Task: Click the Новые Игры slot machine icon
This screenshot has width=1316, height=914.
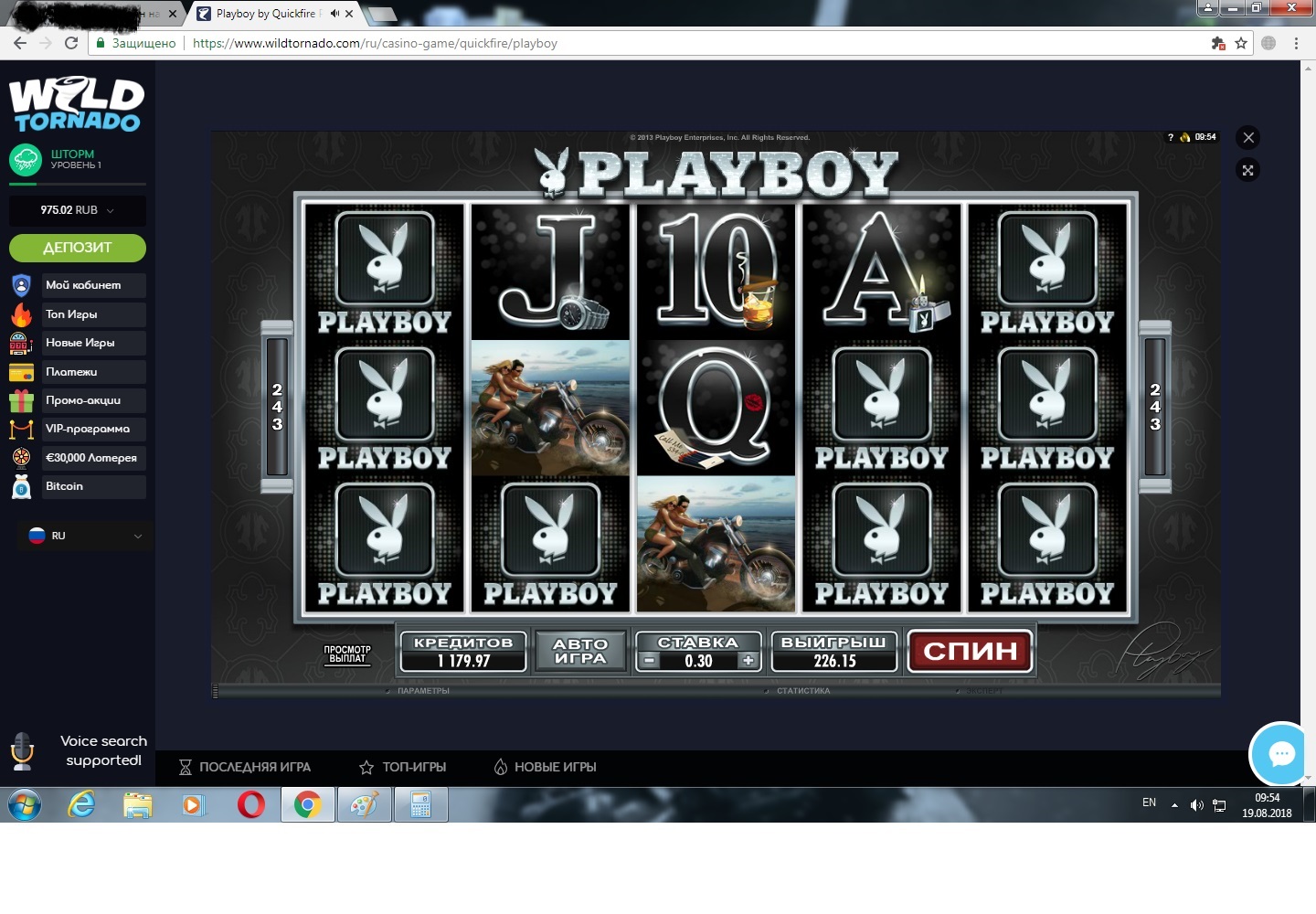Action: tap(21, 343)
